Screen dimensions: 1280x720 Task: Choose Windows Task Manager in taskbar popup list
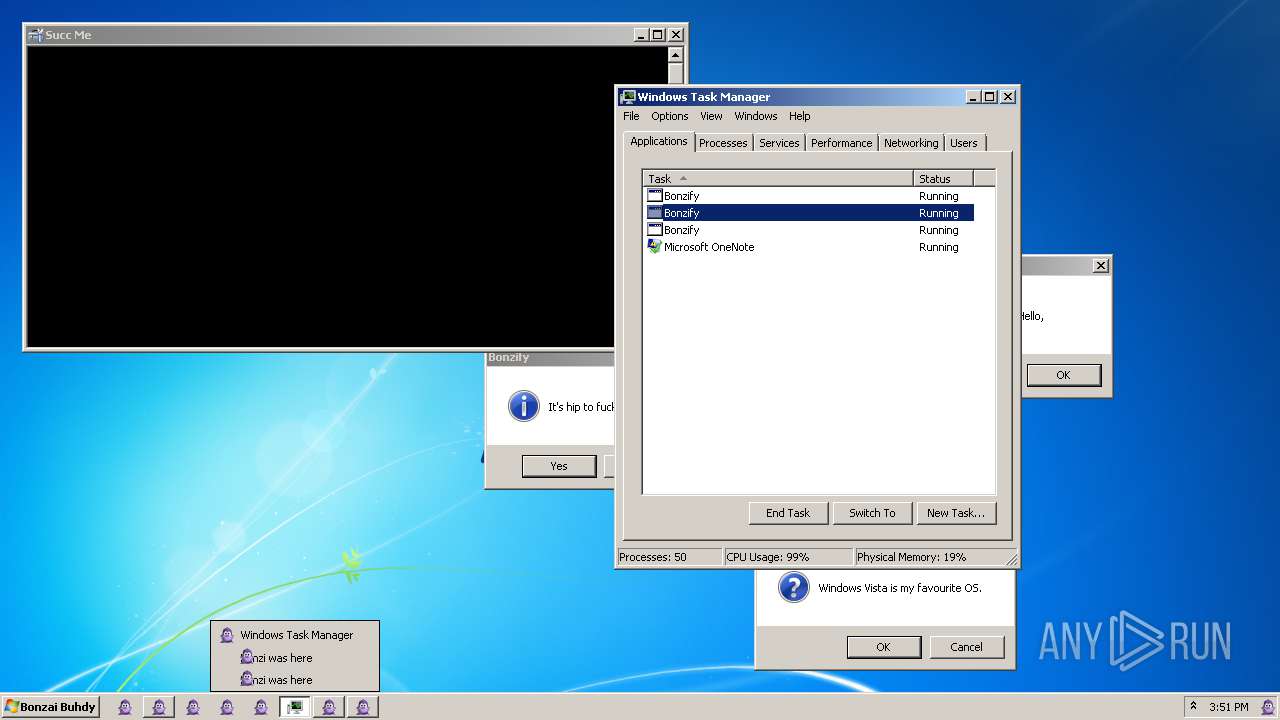pyautogui.click(x=295, y=635)
